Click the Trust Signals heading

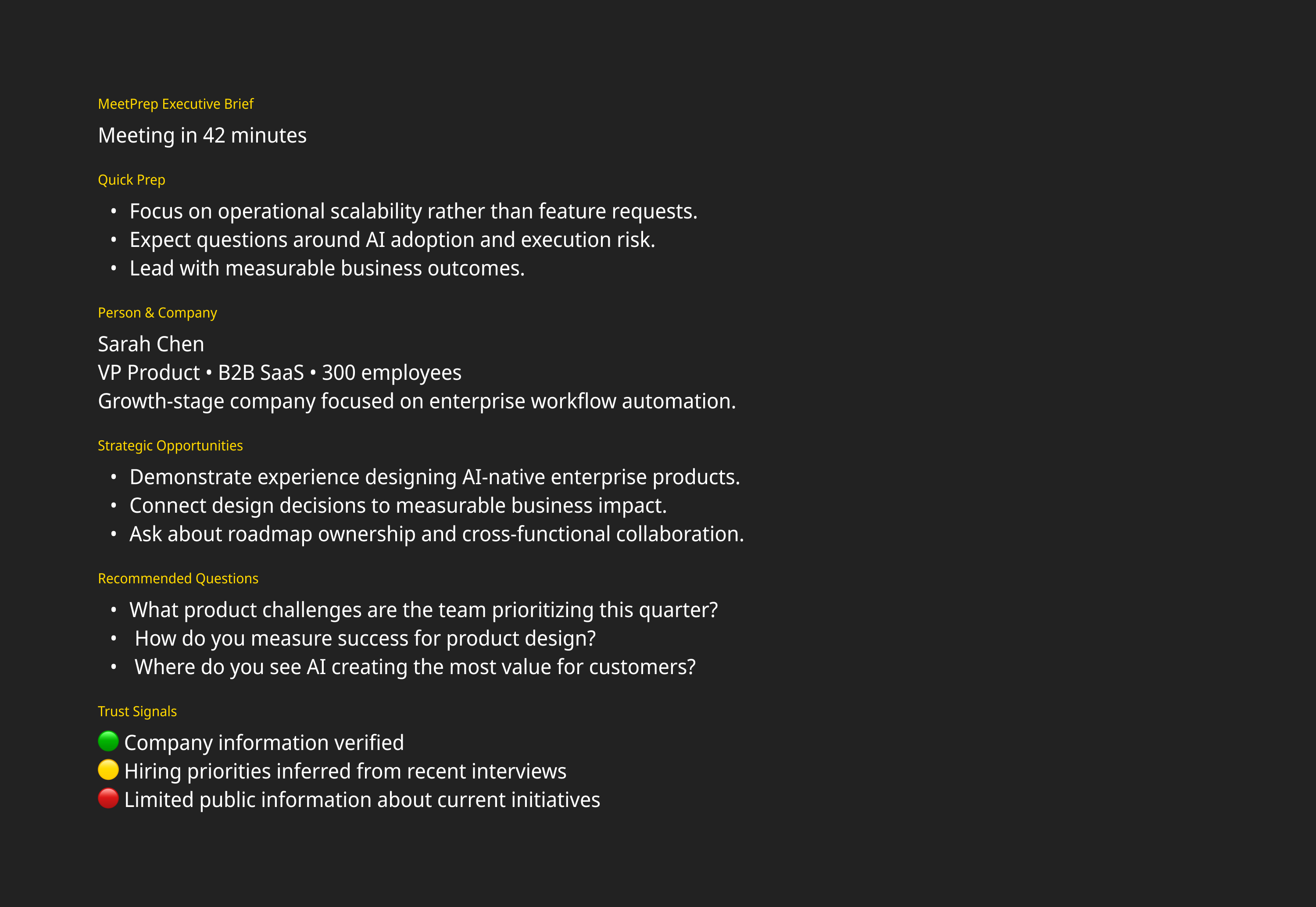tap(137, 711)
